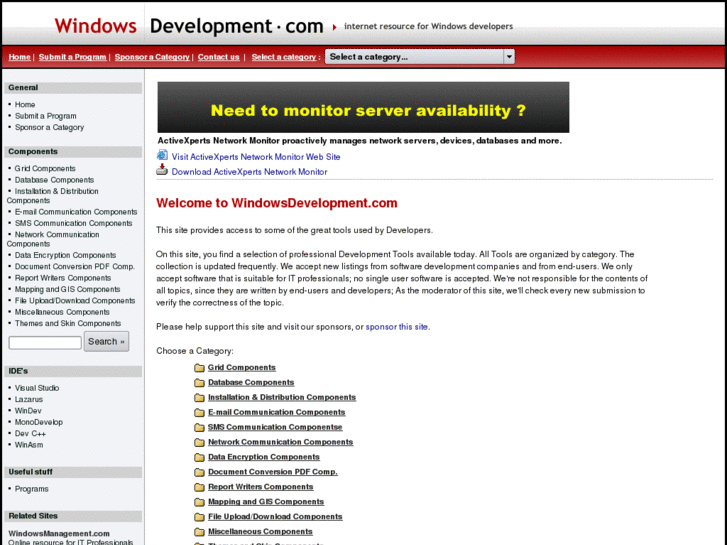
Task: Open Installation & Distribution Components main link
Action: coord(282,397)
